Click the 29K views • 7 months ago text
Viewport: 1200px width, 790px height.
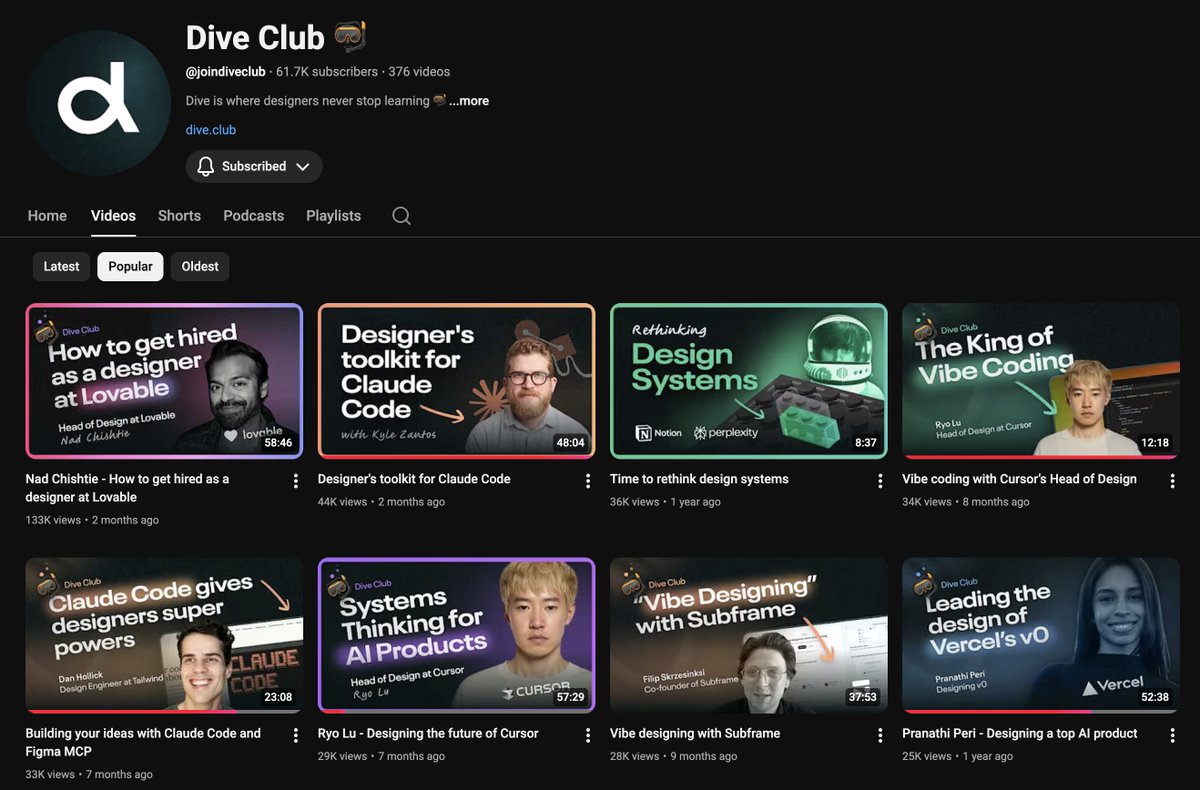[381, 756]
